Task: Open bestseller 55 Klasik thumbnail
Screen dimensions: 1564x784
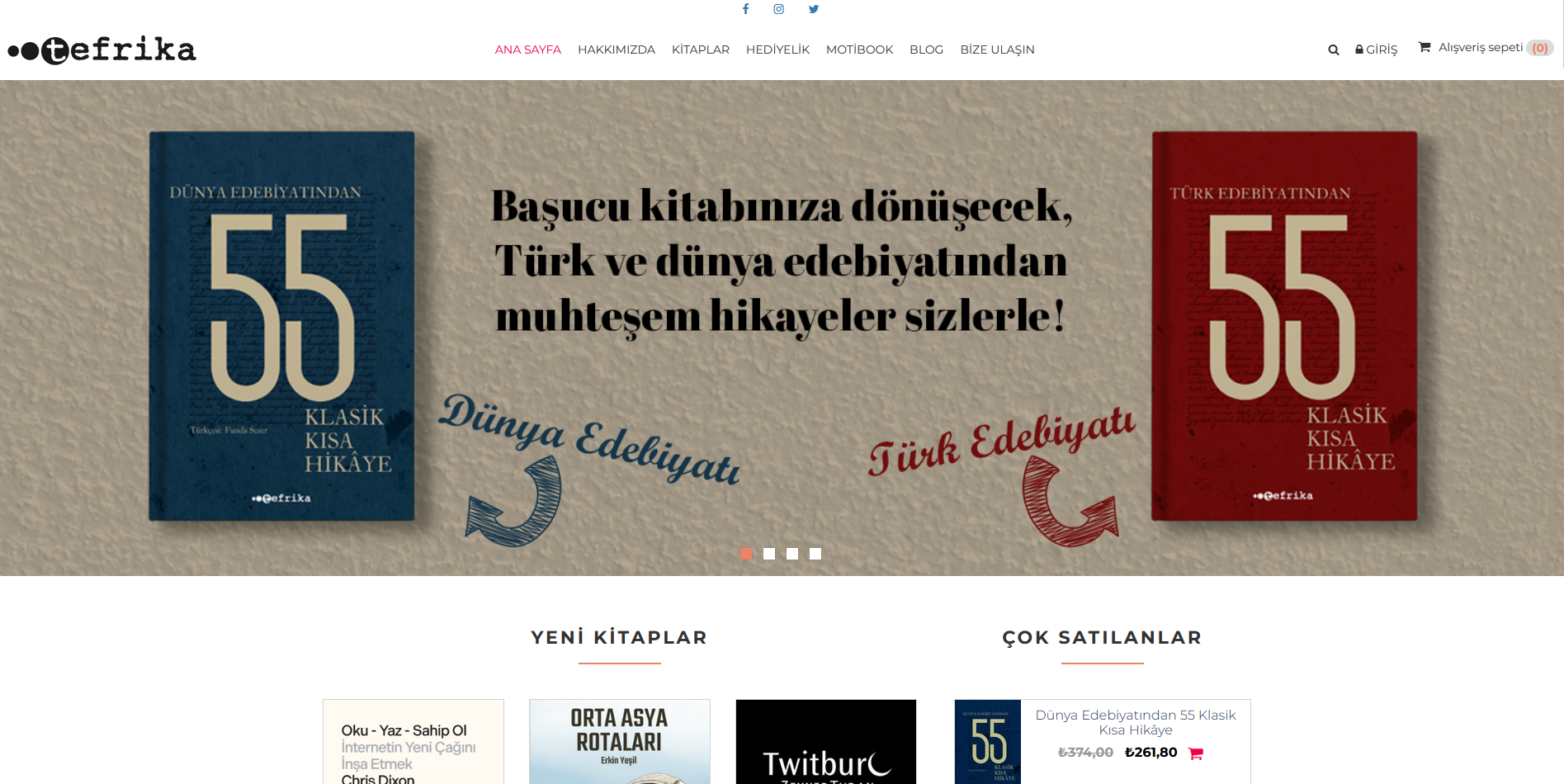Action: (x=988, y=742)
